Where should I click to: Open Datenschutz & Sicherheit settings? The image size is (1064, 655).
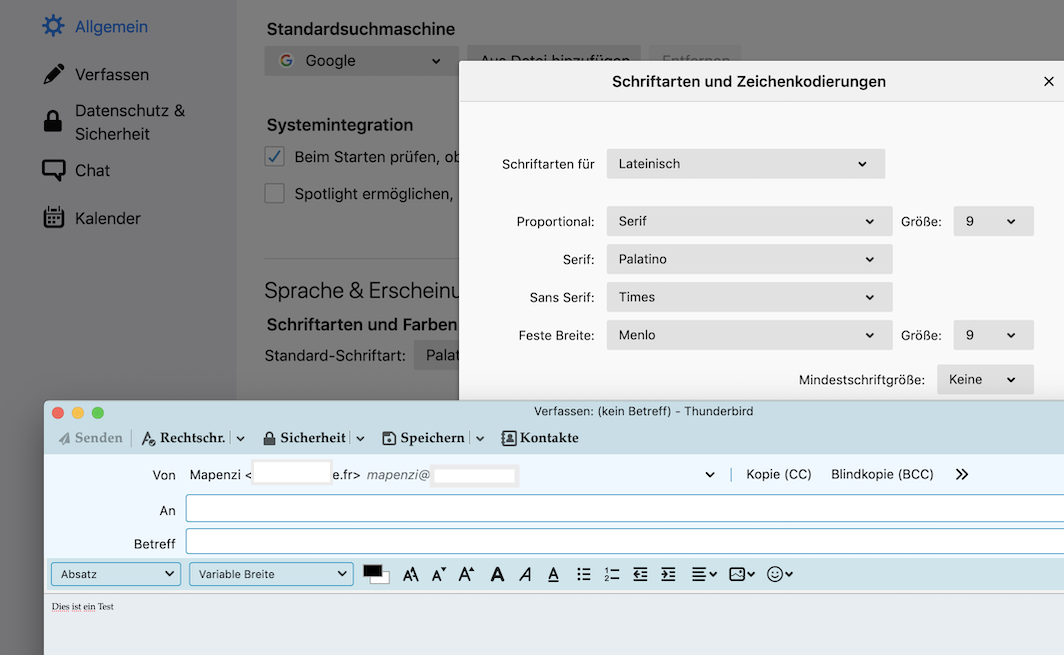click(x=129, y=122)
